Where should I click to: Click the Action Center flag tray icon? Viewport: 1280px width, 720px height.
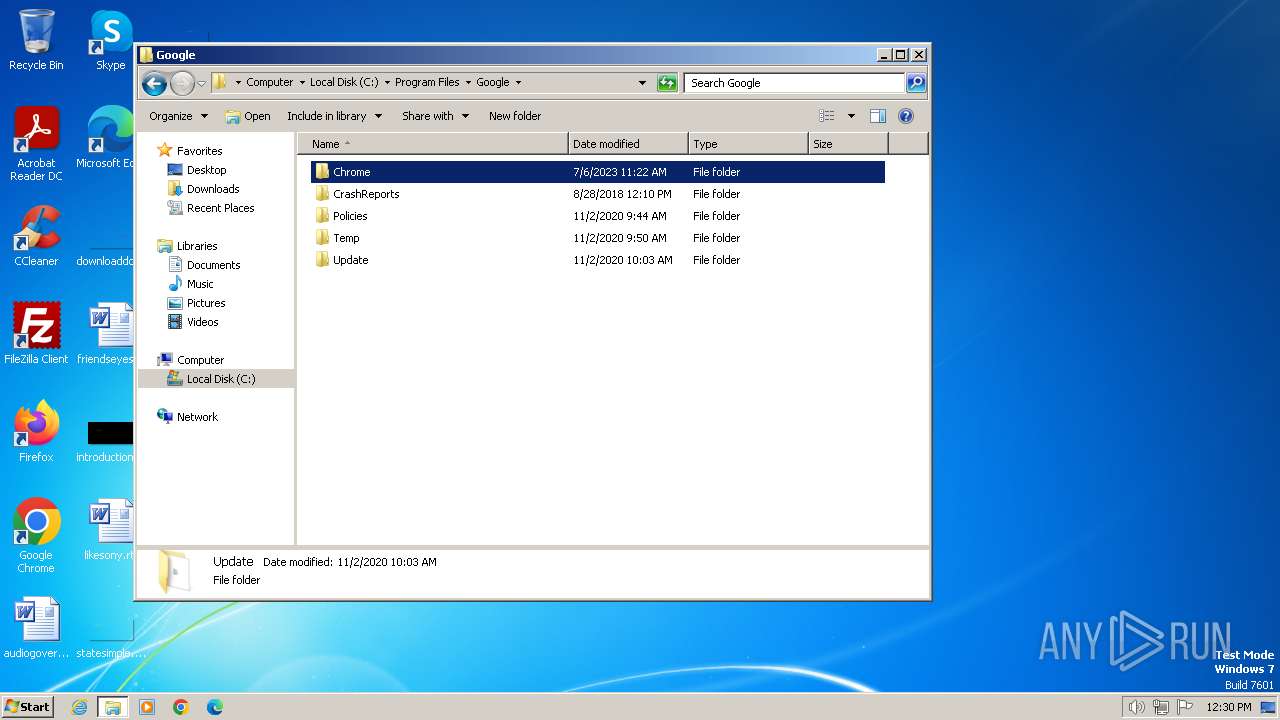point(1186,707)
